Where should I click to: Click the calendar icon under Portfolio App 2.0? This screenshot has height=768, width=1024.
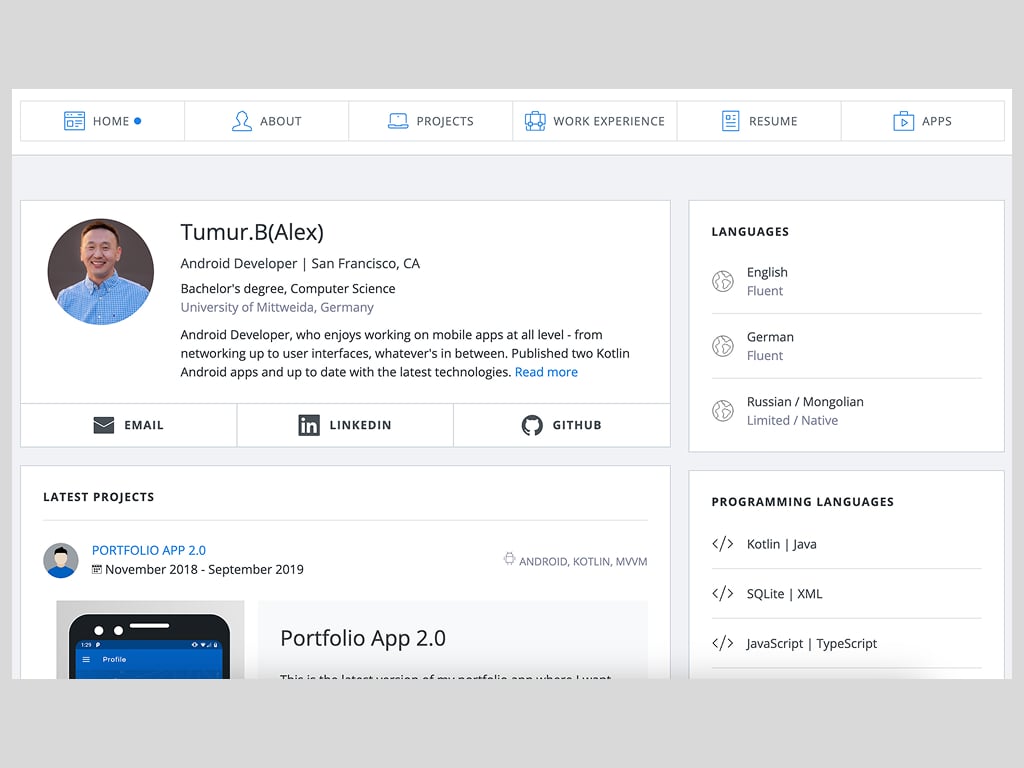tap(95, 568)
